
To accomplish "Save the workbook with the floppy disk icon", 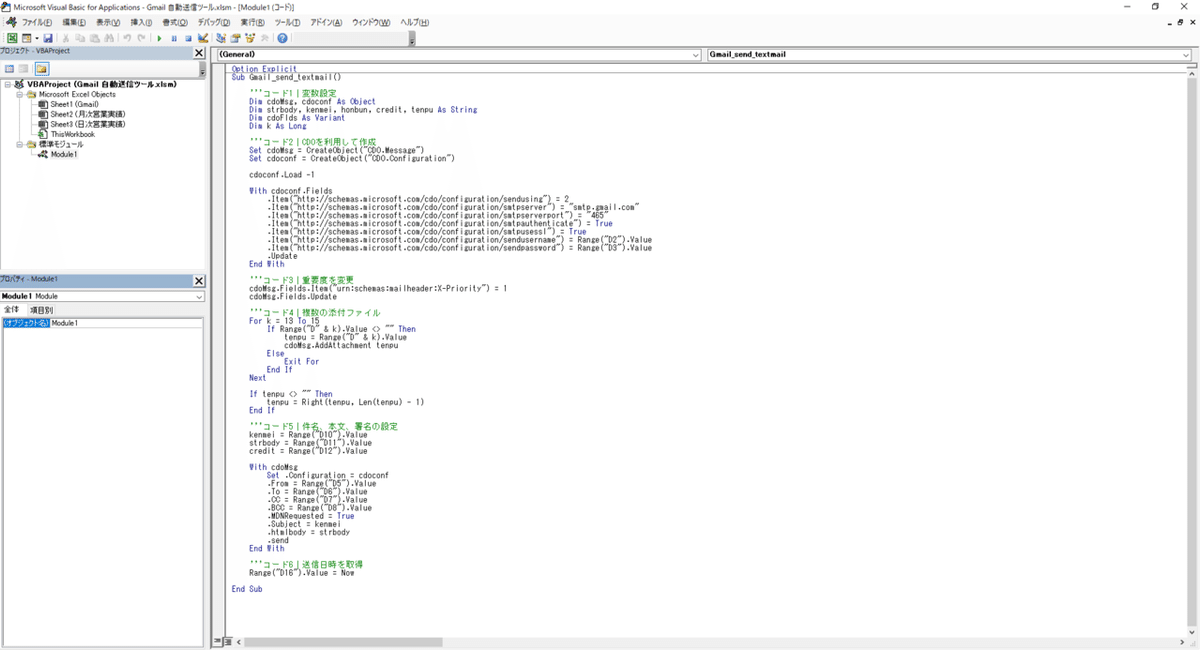I will pyautogui.click(x=48, y=38).
